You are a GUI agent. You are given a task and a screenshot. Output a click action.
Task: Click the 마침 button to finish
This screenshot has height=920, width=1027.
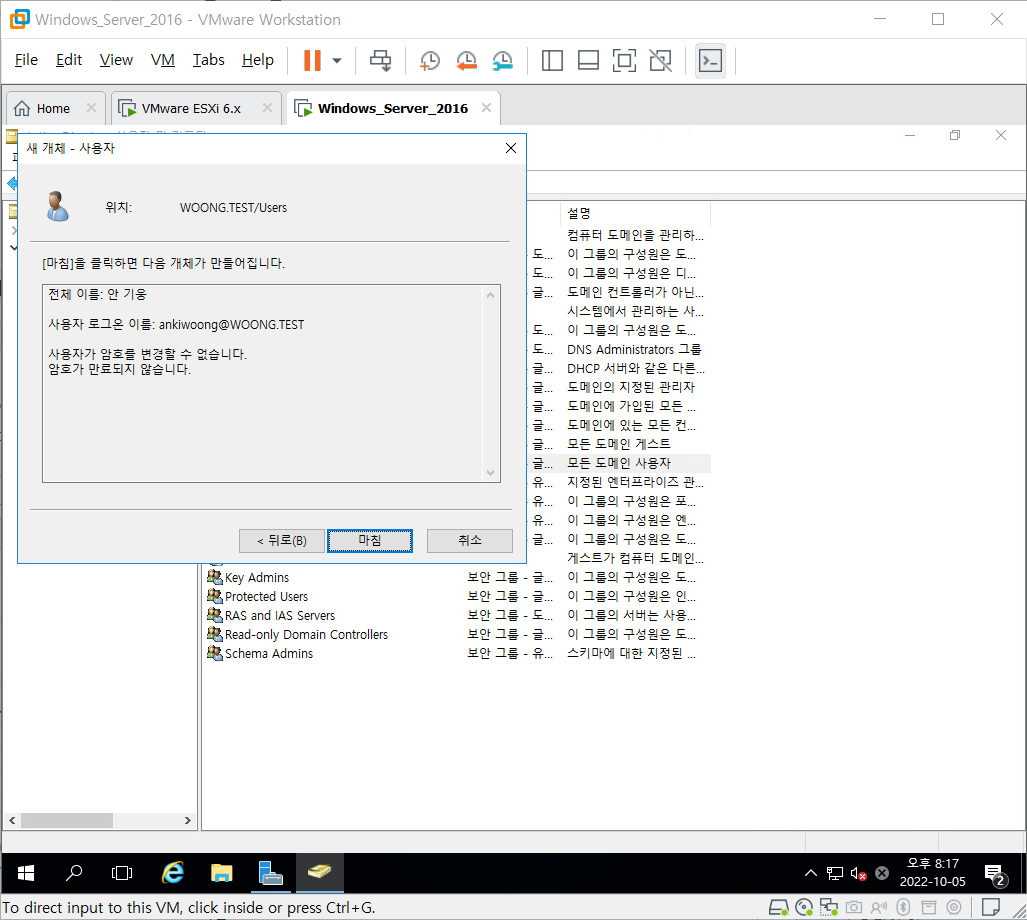370,540
